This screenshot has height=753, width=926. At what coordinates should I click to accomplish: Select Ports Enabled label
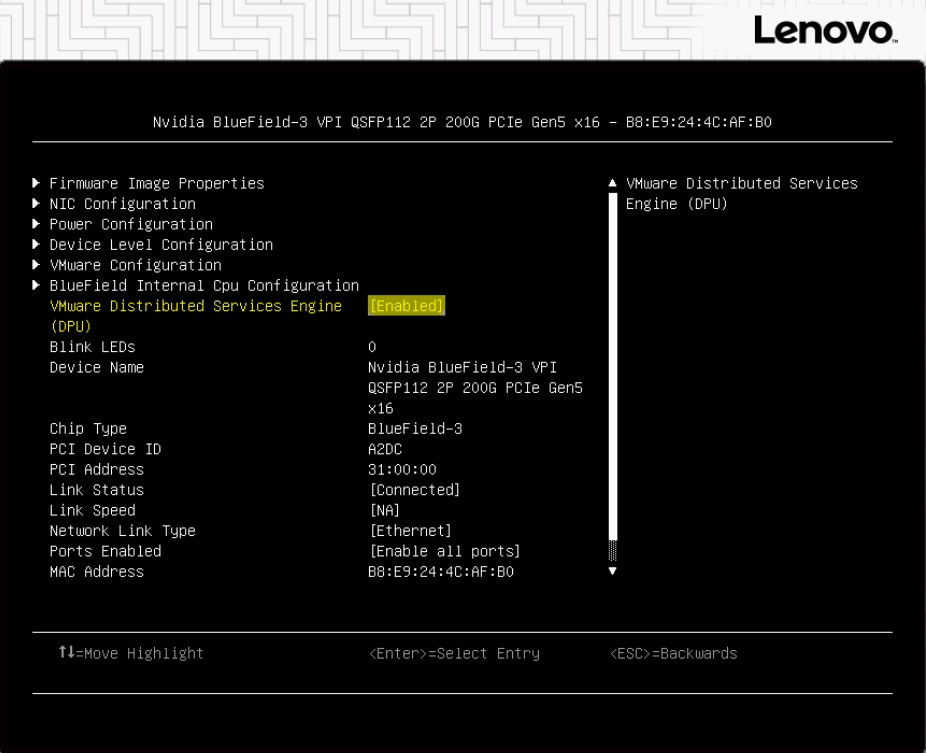(106, 551)
